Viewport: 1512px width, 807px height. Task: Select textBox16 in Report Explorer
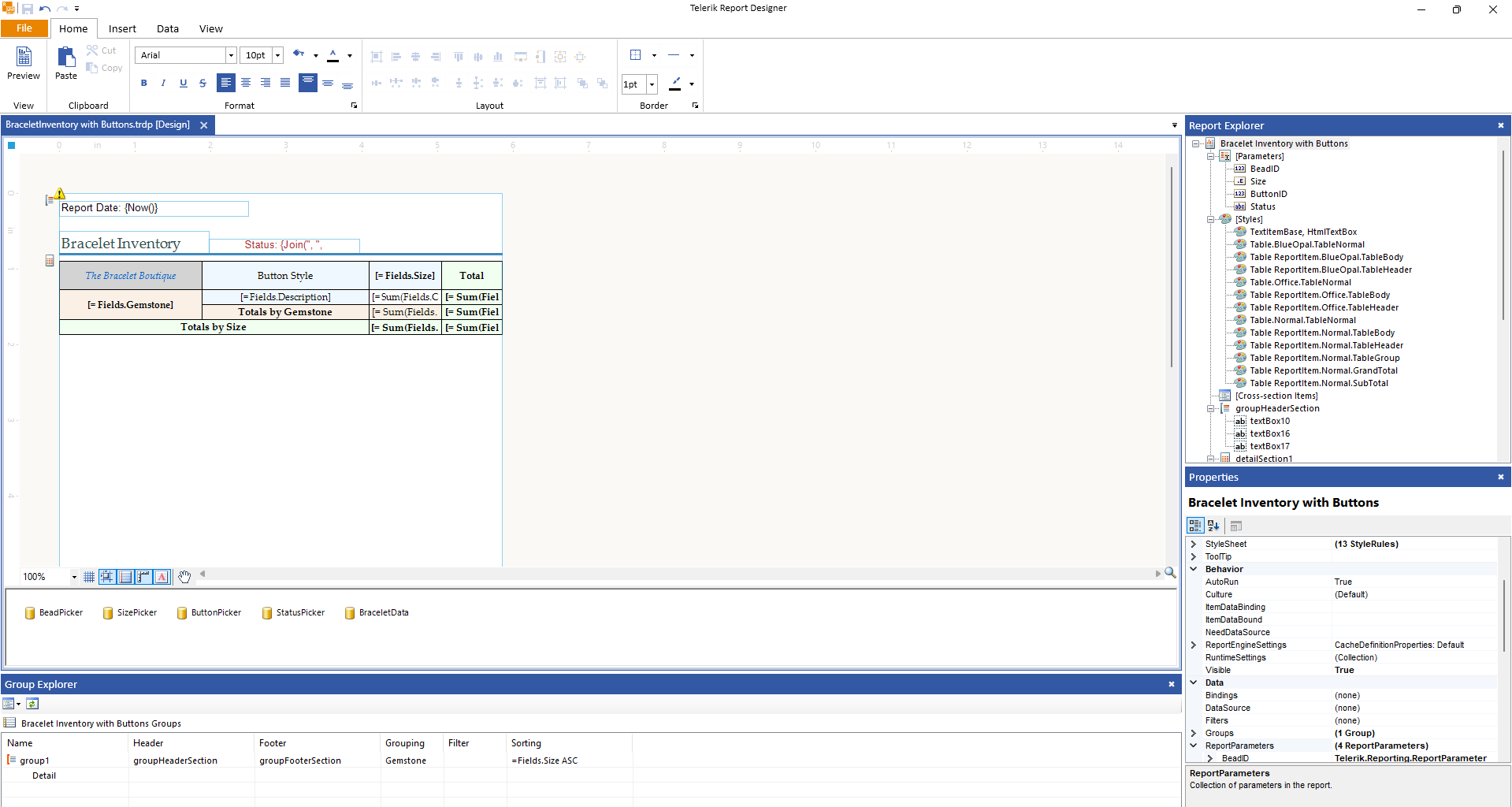[x=1269, y=433]
